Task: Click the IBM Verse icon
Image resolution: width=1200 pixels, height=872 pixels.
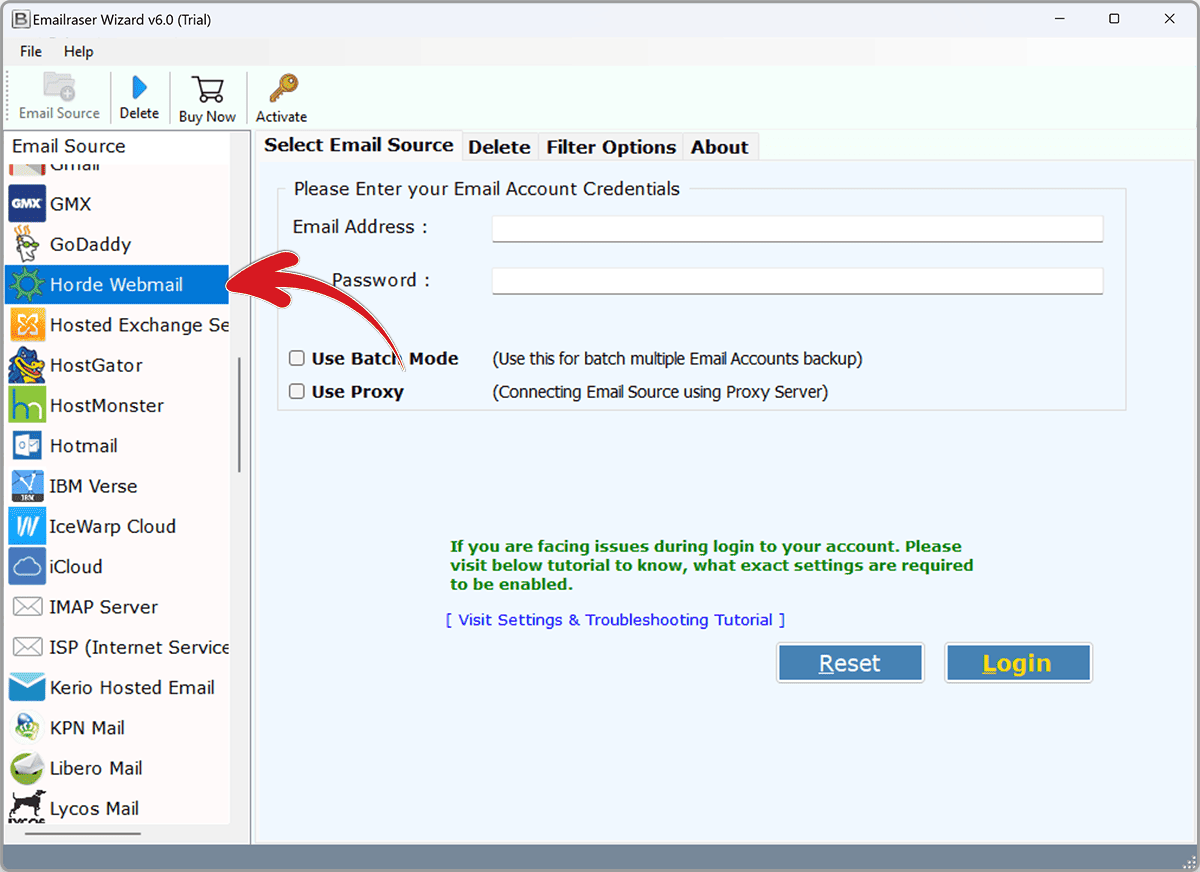Action: [27, 486]
